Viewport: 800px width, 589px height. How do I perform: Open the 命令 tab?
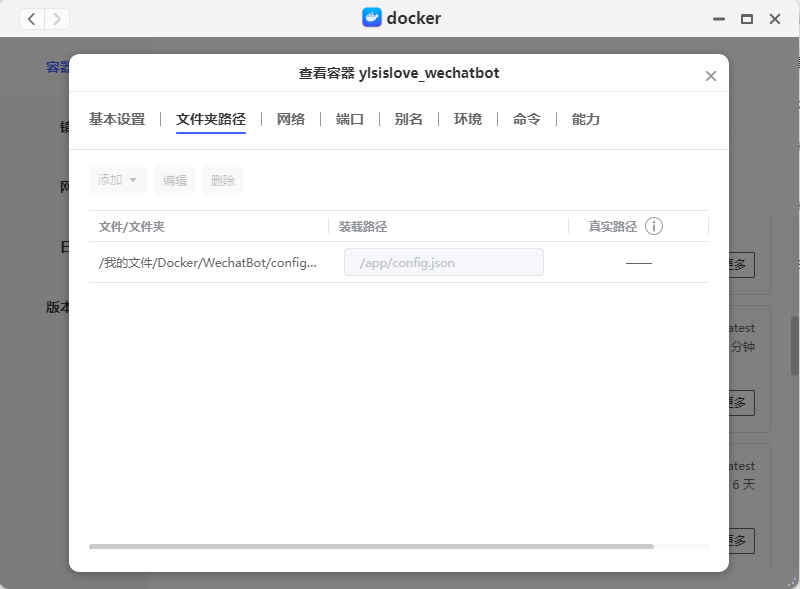(x=527, y=119)
